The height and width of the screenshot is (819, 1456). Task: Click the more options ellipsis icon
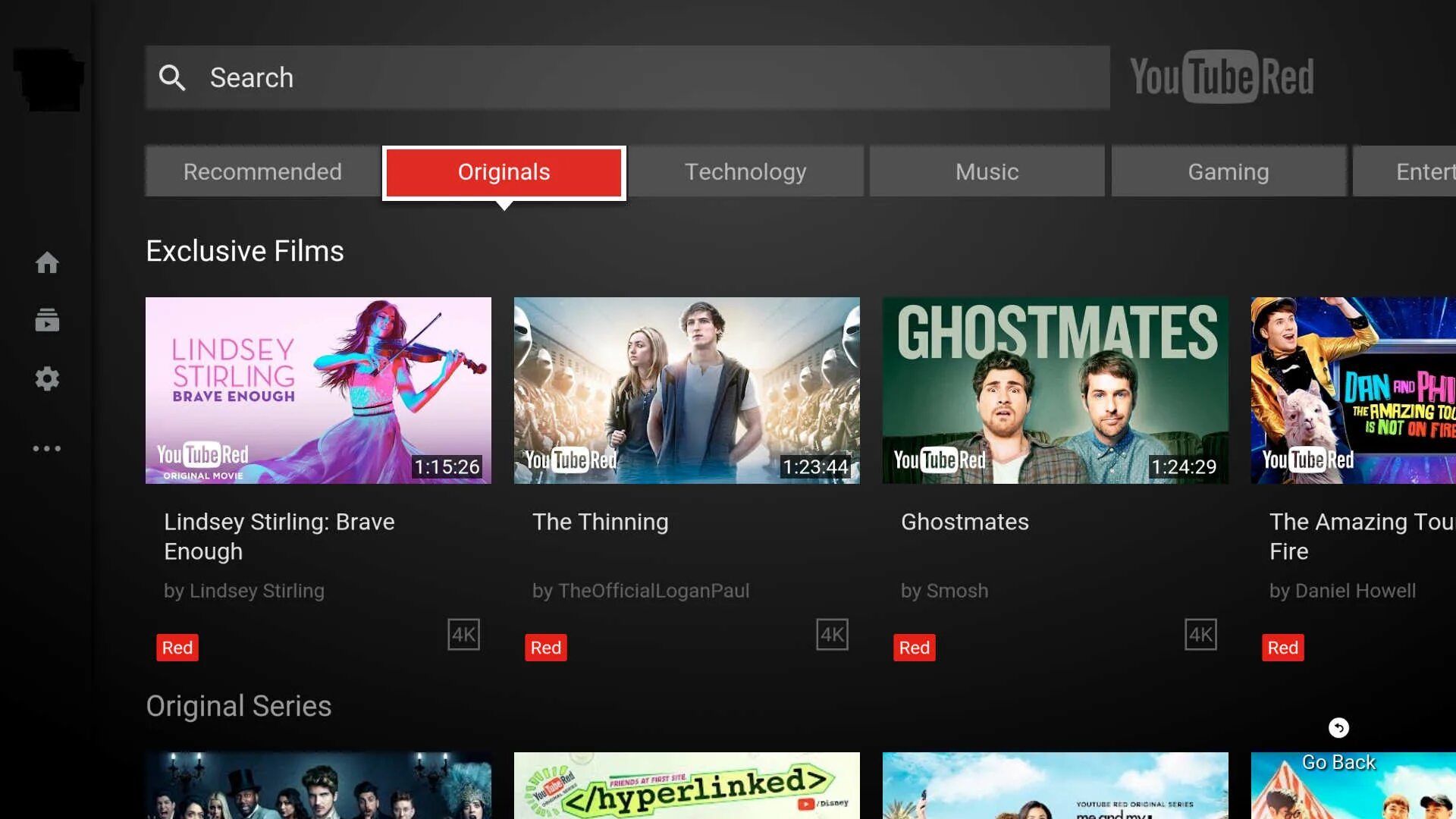[x=46, y=448]
